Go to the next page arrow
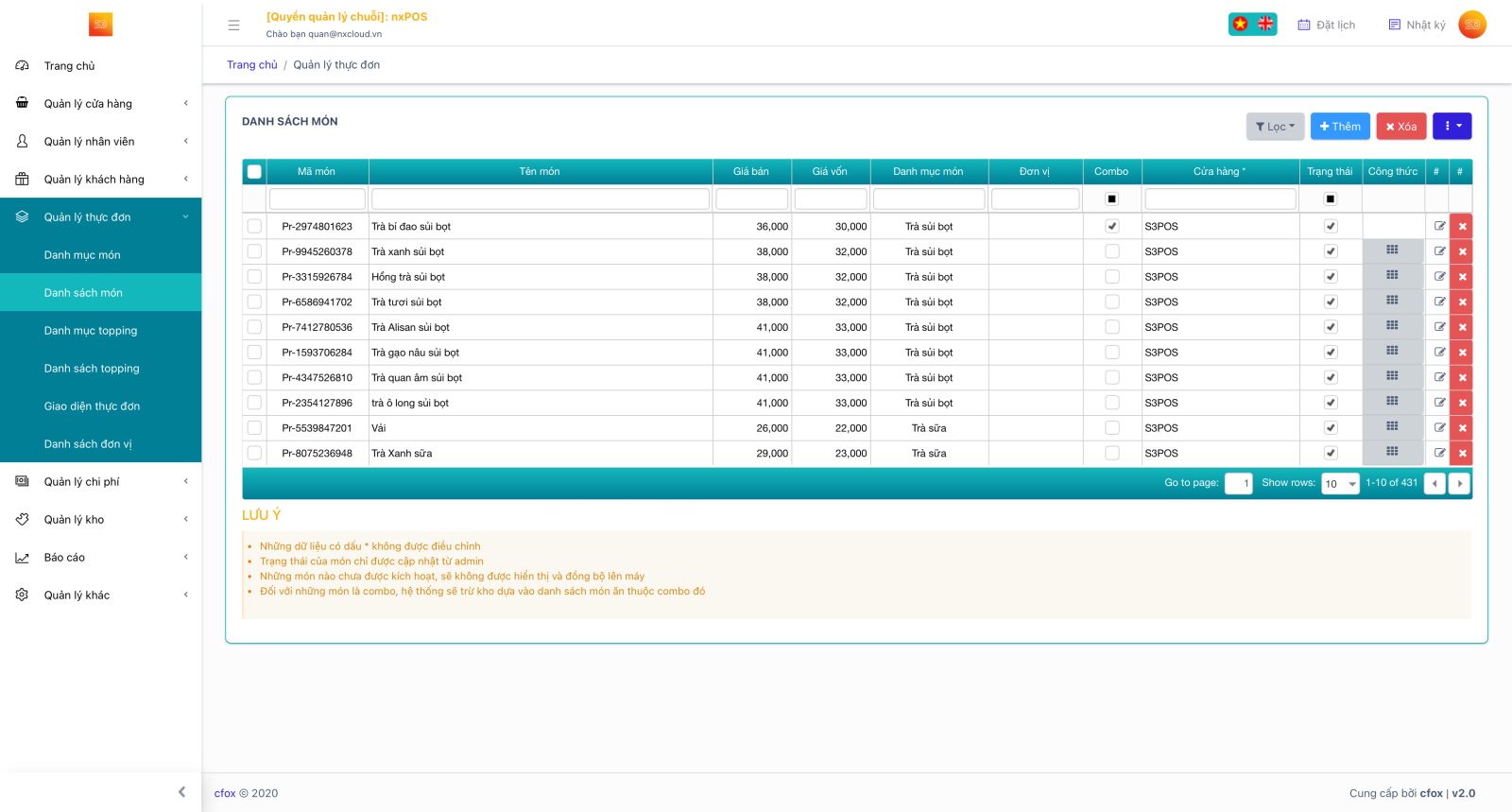 (1459, 483)
